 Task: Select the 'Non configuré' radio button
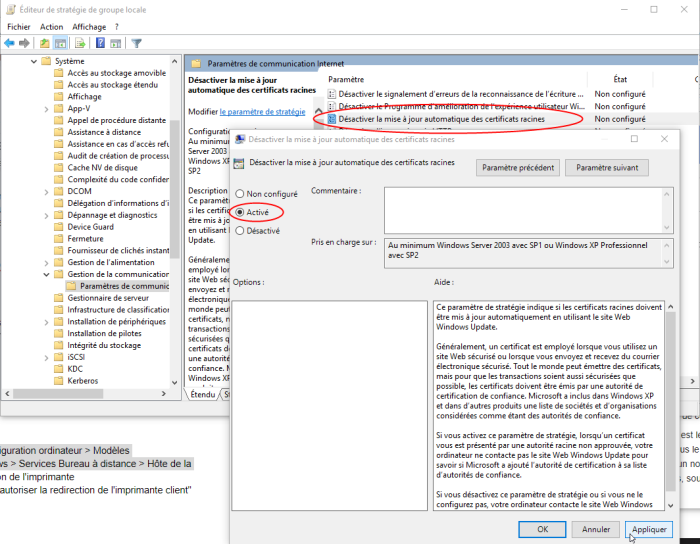(240, 193)
